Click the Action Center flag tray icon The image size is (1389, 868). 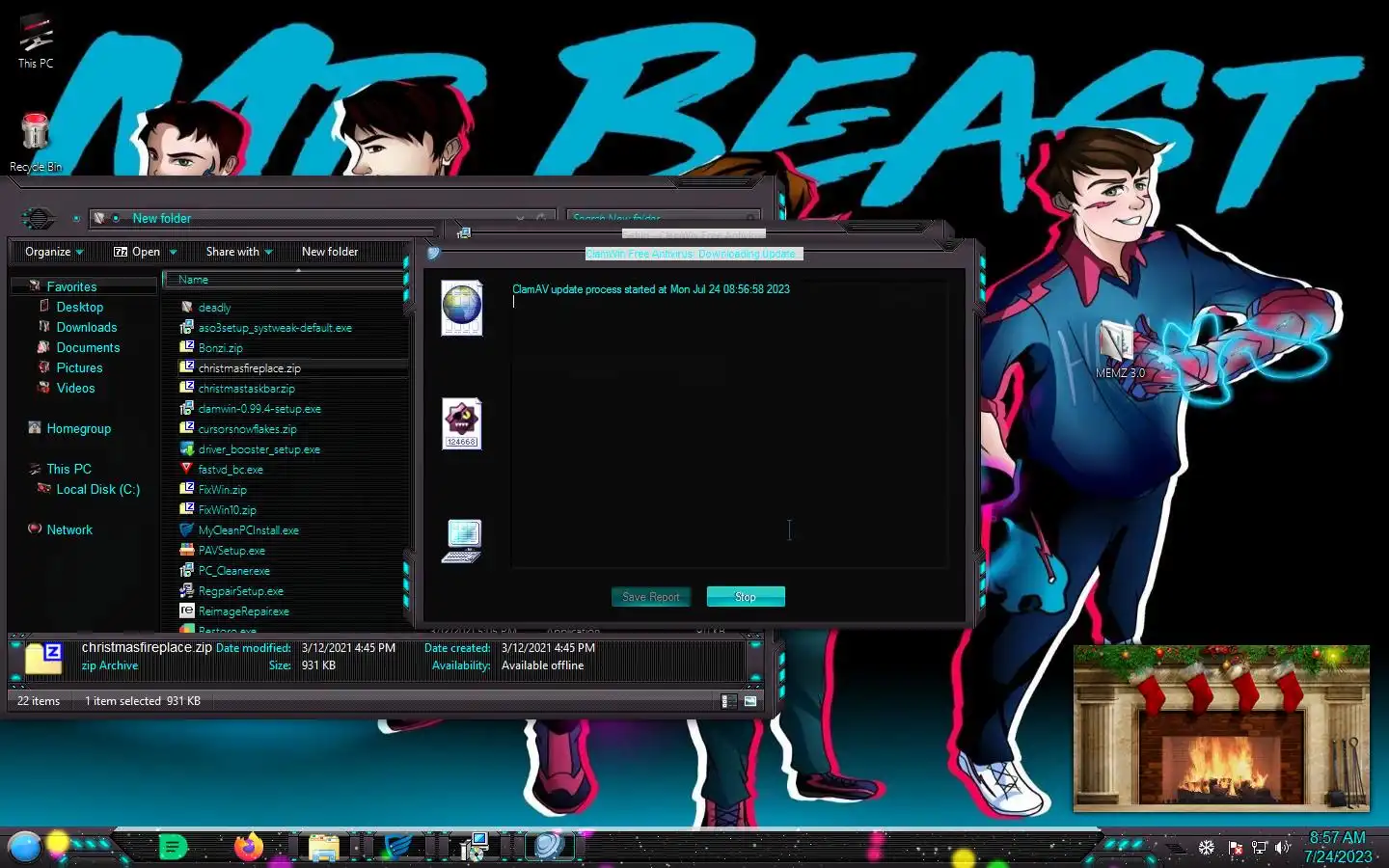[x=1235, y=848]
